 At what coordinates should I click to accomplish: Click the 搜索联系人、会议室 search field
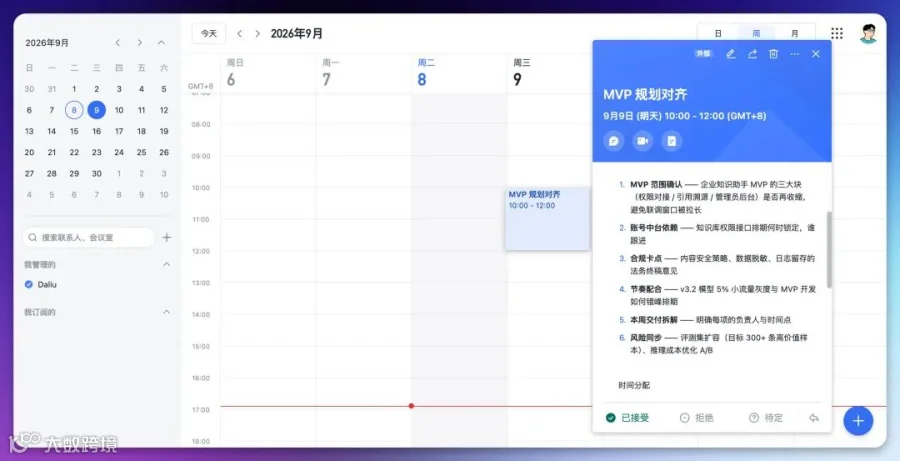point(89,237)
